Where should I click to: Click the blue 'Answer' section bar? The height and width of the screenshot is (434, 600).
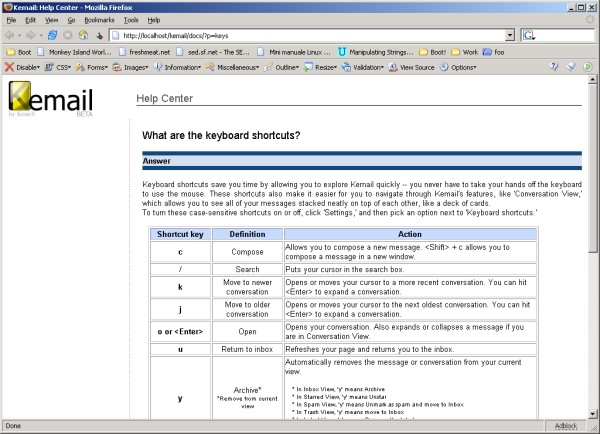(362, 161)
